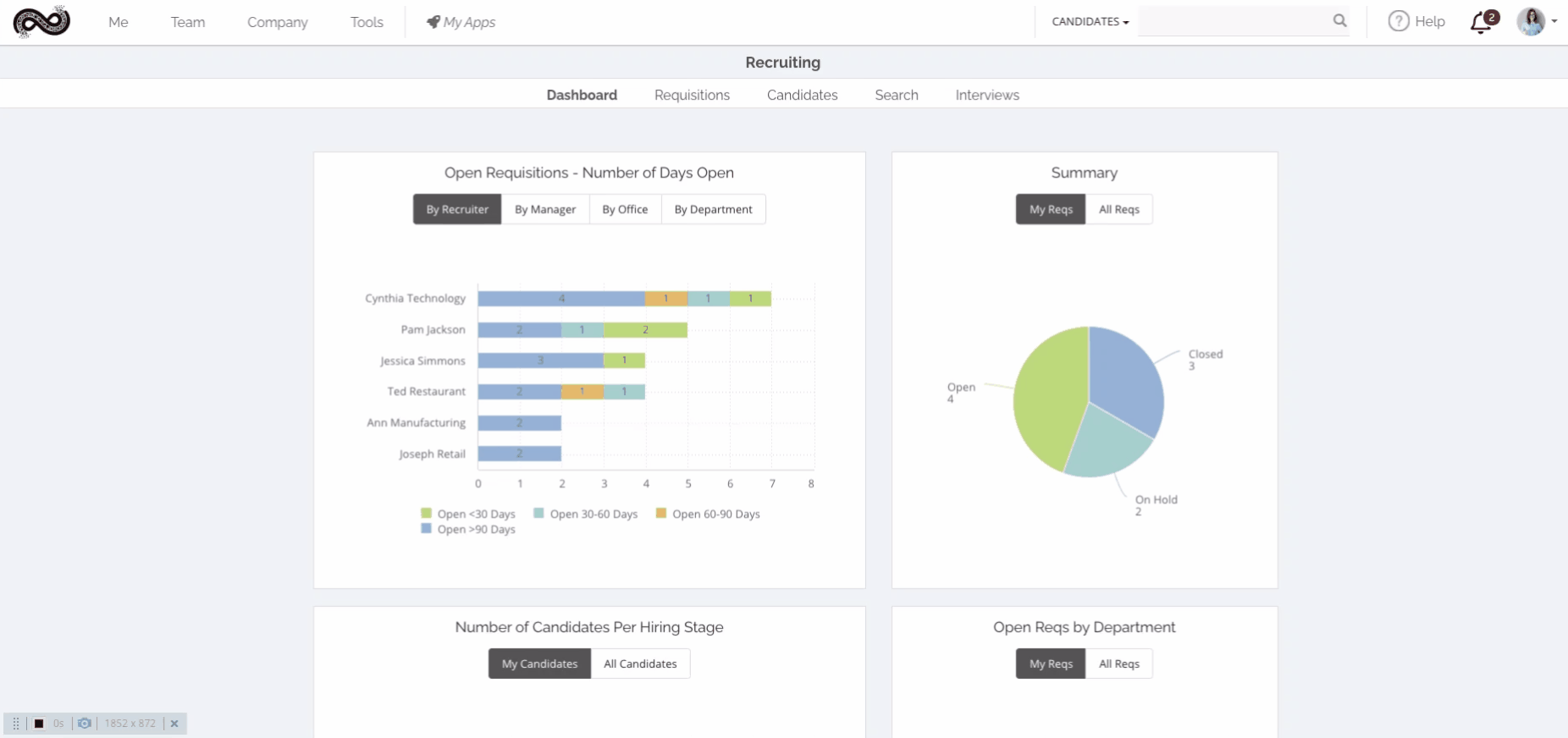The width and height of the screenshot is (1568, 738).
Task: Click the Ann Manufacturing axis label
Action: tap(416, 422)
